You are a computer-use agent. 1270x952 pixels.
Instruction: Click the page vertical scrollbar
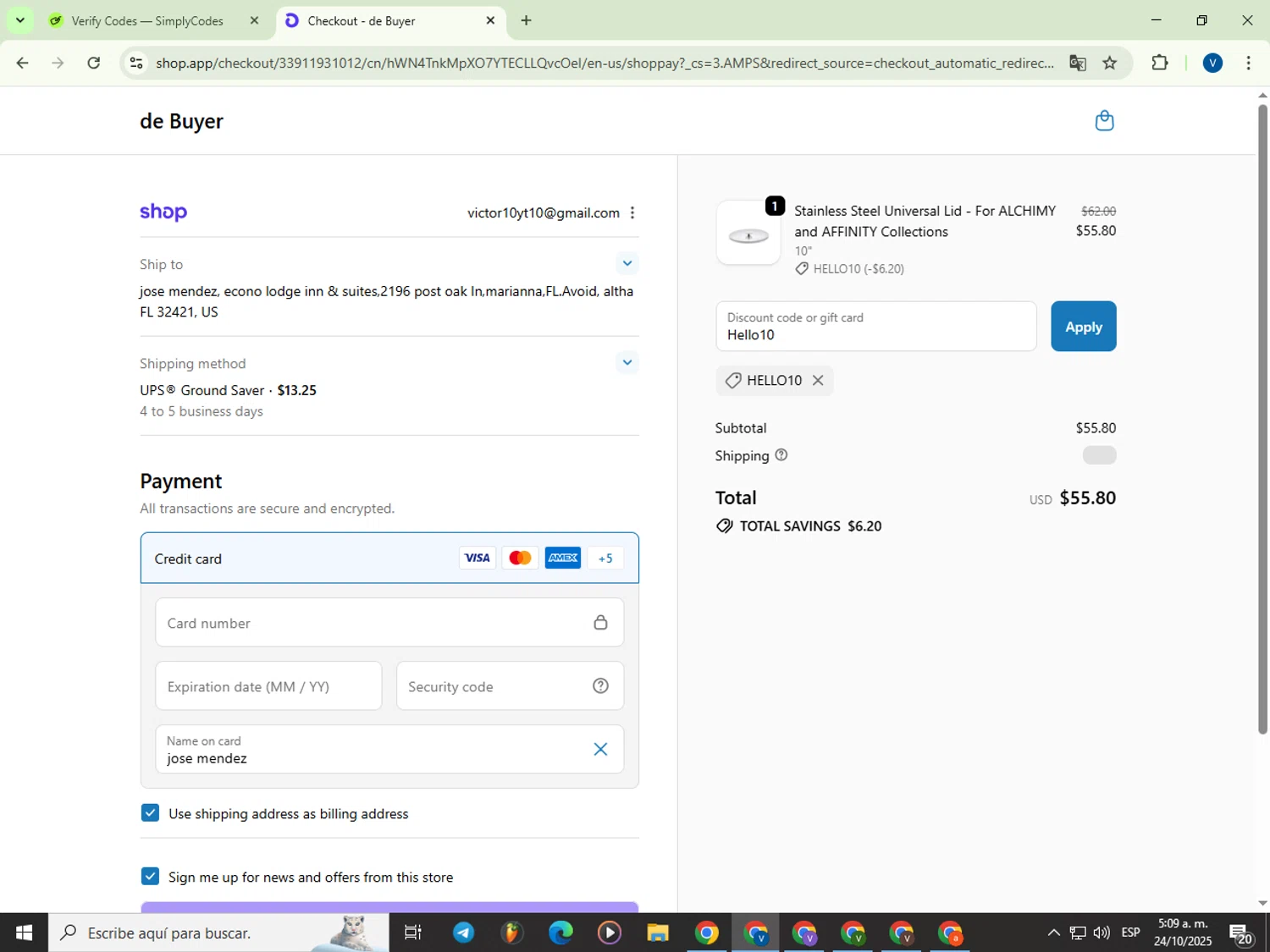(1262, 419)
